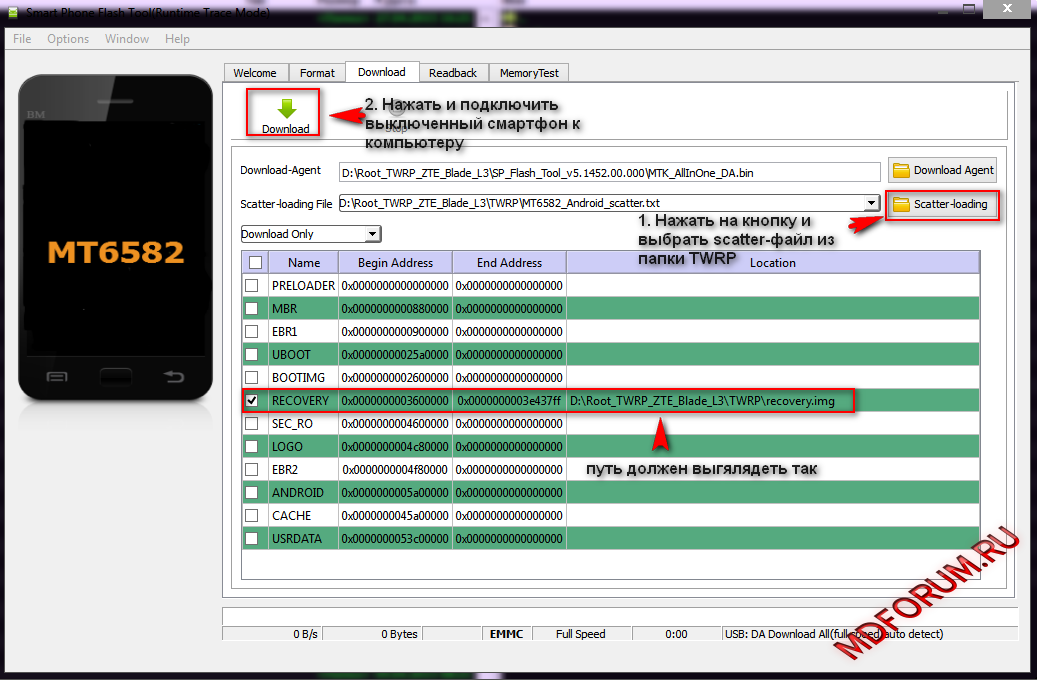Click the Scatter-loading folder icon

(901, 204)
